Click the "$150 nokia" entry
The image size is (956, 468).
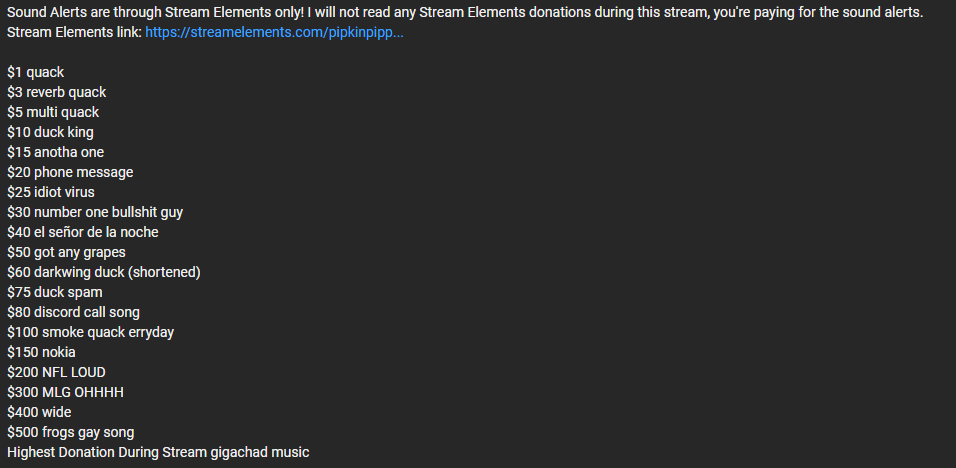click(41, 353)
